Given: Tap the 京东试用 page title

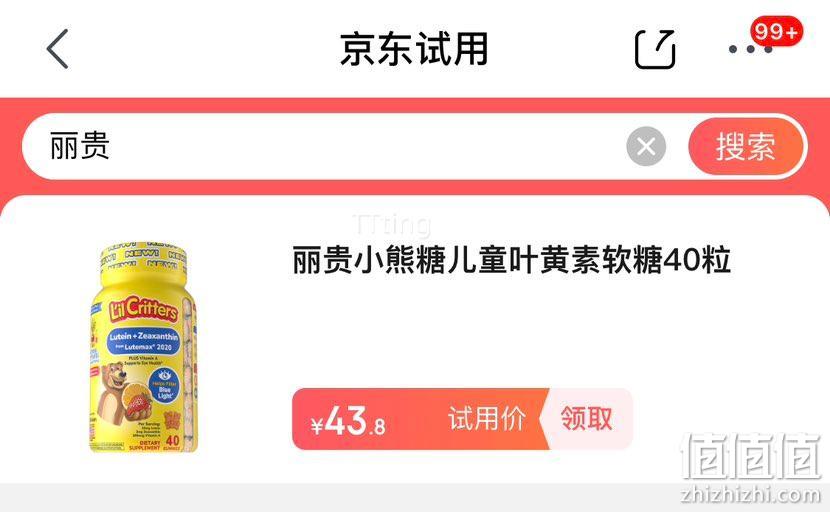Looking at the screenshot, I should (414, 49).
